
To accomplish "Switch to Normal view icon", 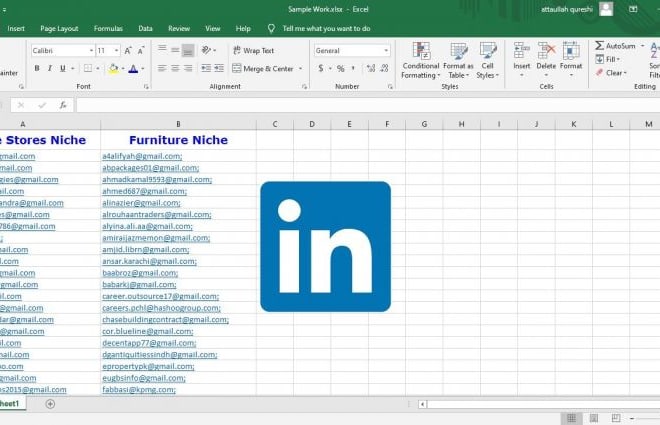I will tap(572, 418).
